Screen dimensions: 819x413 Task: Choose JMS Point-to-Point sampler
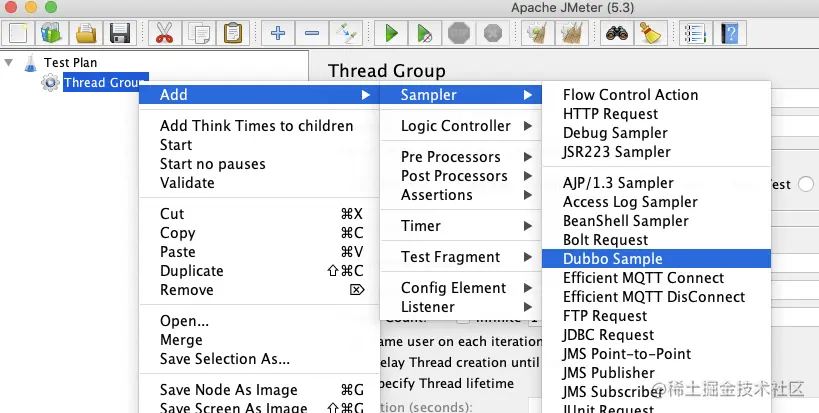656,354
